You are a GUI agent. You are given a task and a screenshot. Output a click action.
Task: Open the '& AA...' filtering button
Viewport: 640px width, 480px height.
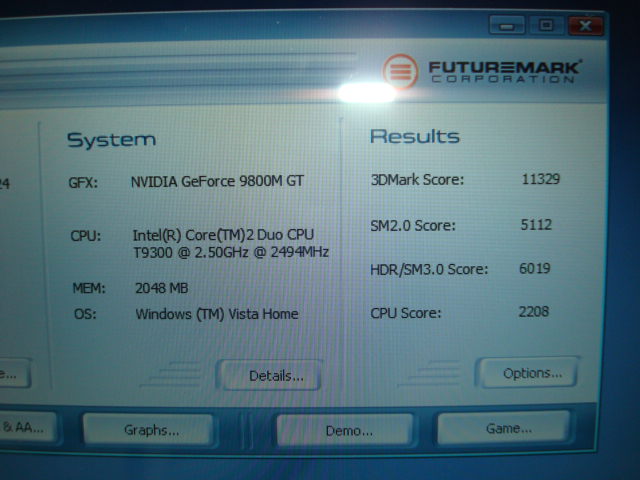click(27, 427)
